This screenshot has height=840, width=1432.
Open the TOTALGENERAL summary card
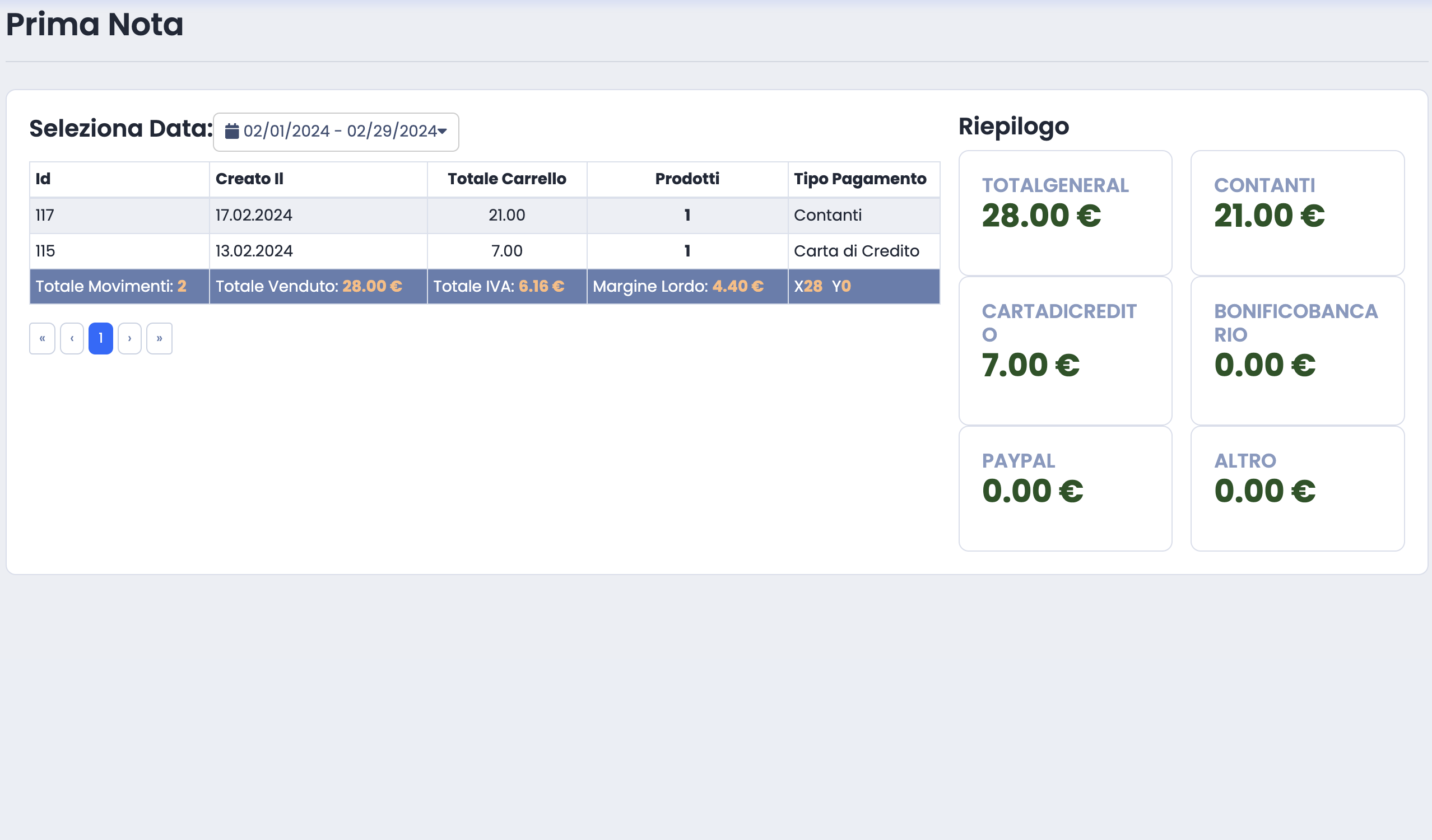coord(1066,213)
